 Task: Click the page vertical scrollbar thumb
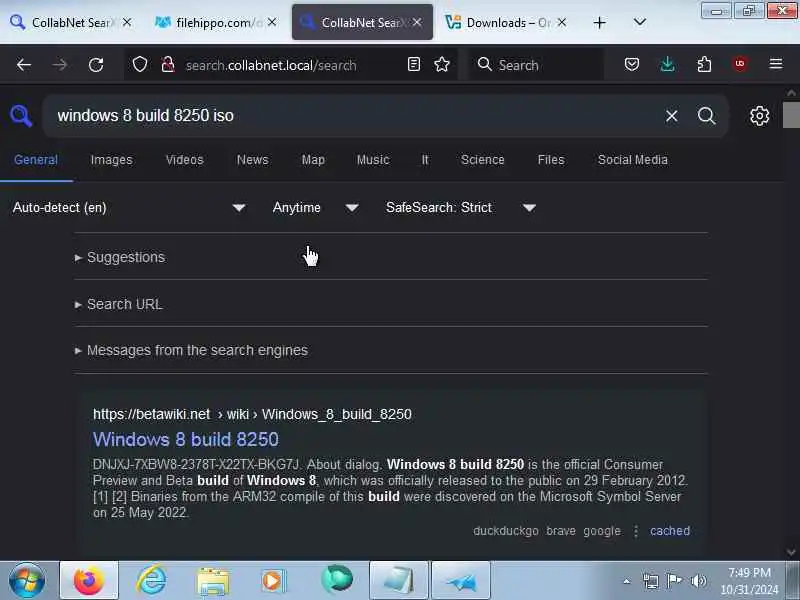[791, 115]
